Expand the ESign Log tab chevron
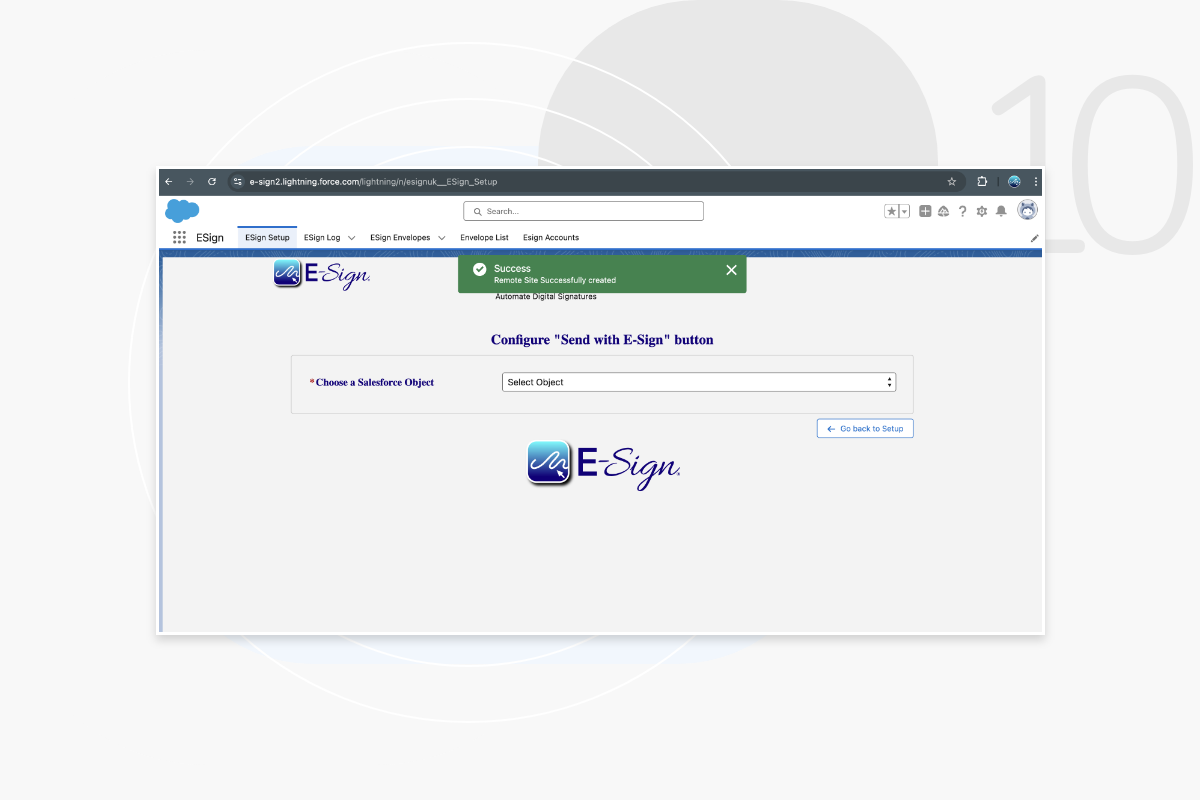The height and width of the screenshot is (800, 1200). point(351,238)
